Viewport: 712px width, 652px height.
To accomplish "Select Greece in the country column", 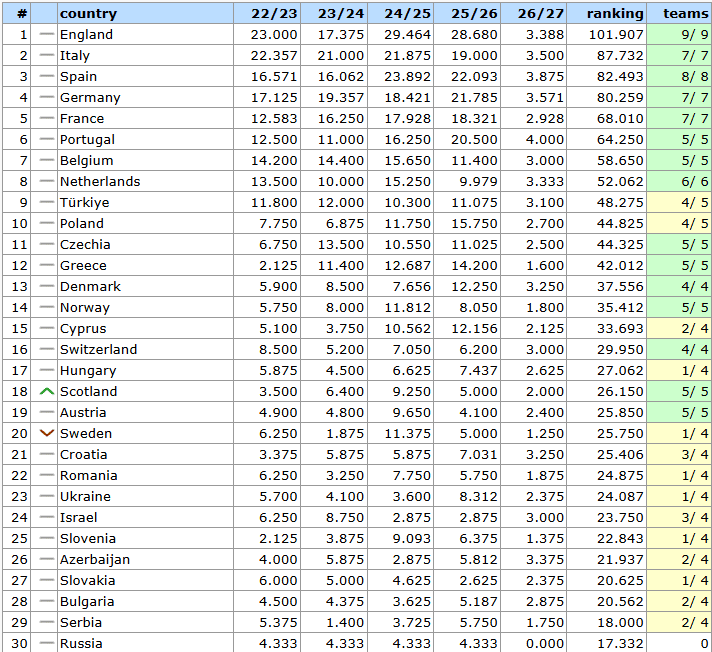I will point(83,266).
